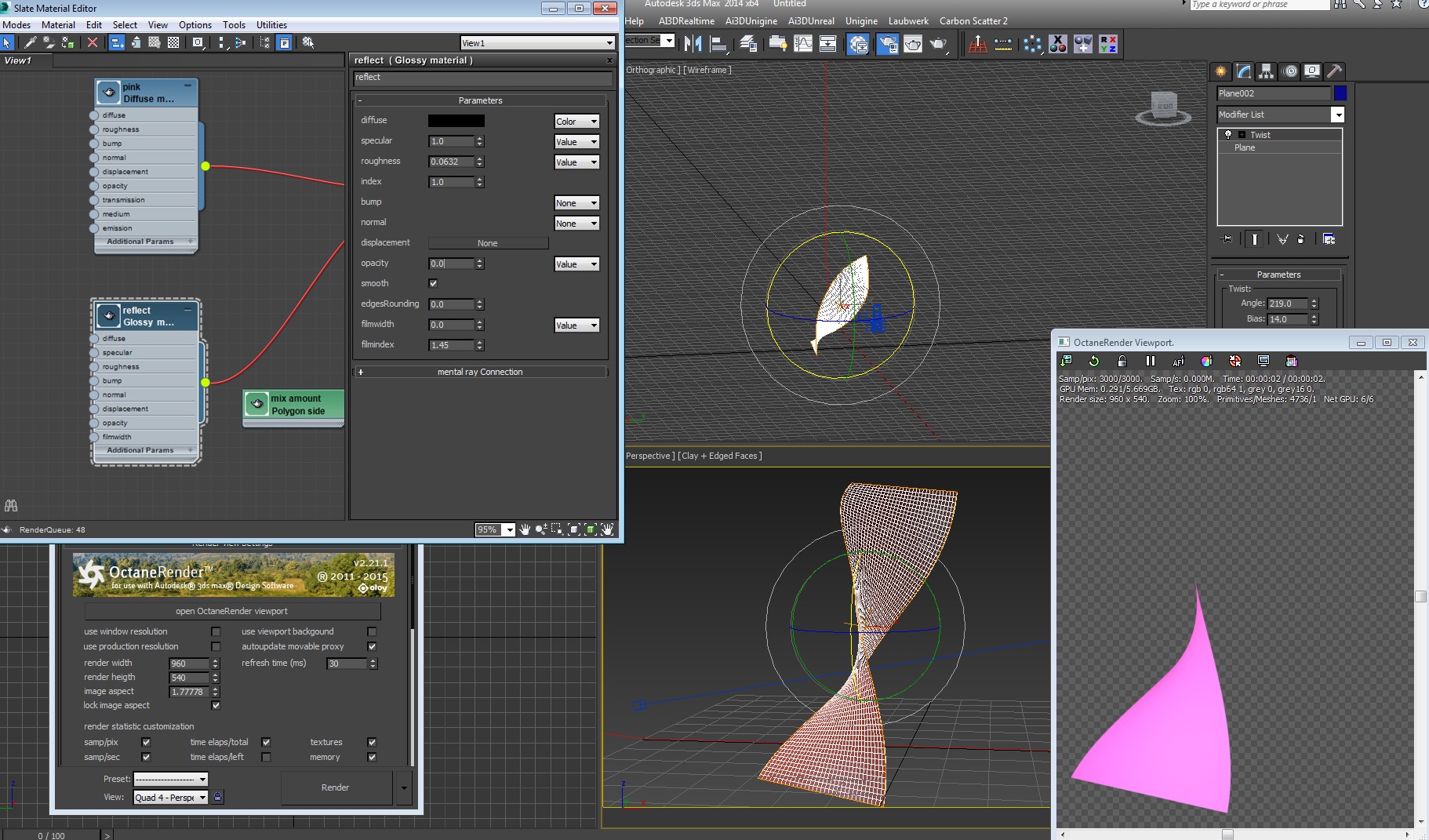Toggle the memory statistic checkbox

pyautogui.click(x=372, y=757)
